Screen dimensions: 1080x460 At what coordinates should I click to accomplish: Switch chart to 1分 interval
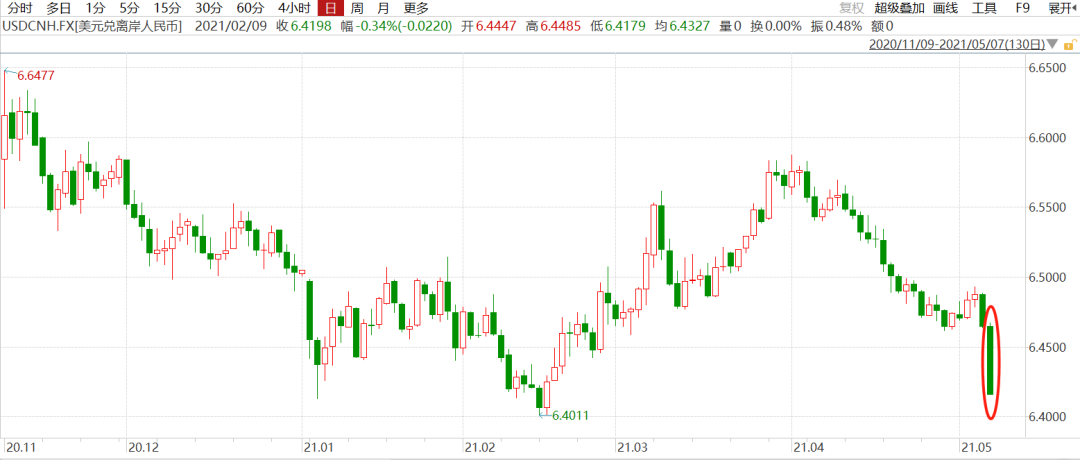coord(95,8)
